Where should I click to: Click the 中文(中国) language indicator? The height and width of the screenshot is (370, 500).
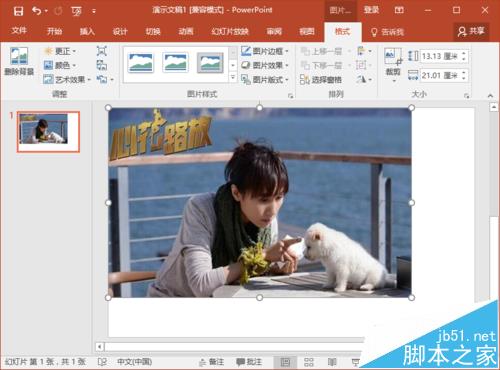pyautogui.click(x=134, y=362)
